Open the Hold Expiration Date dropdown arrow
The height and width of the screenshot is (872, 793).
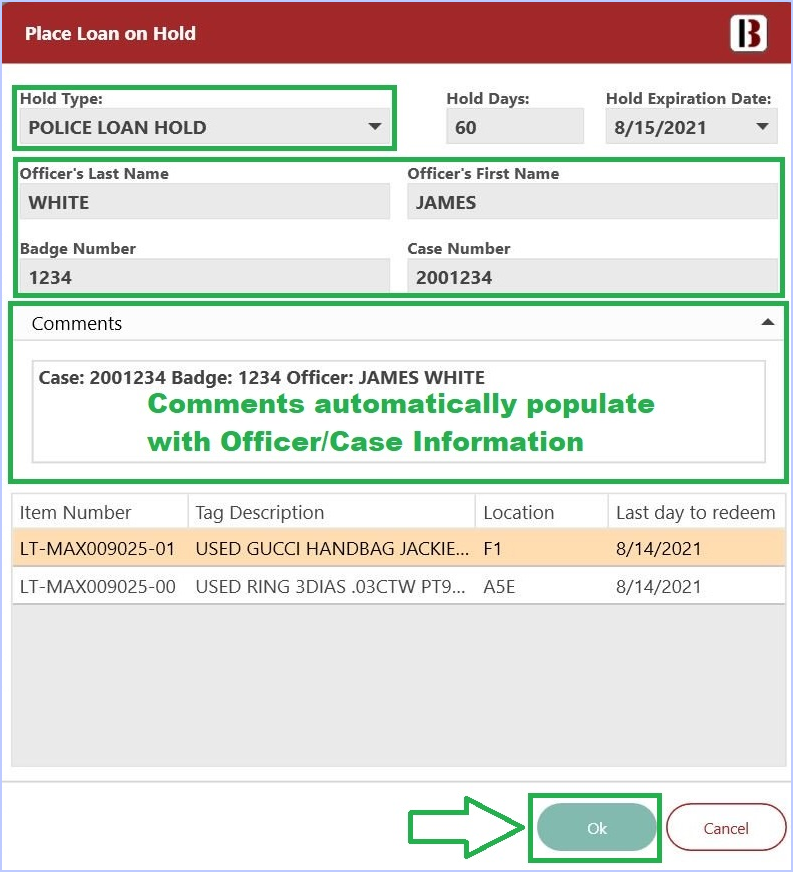tap(762, 127)
